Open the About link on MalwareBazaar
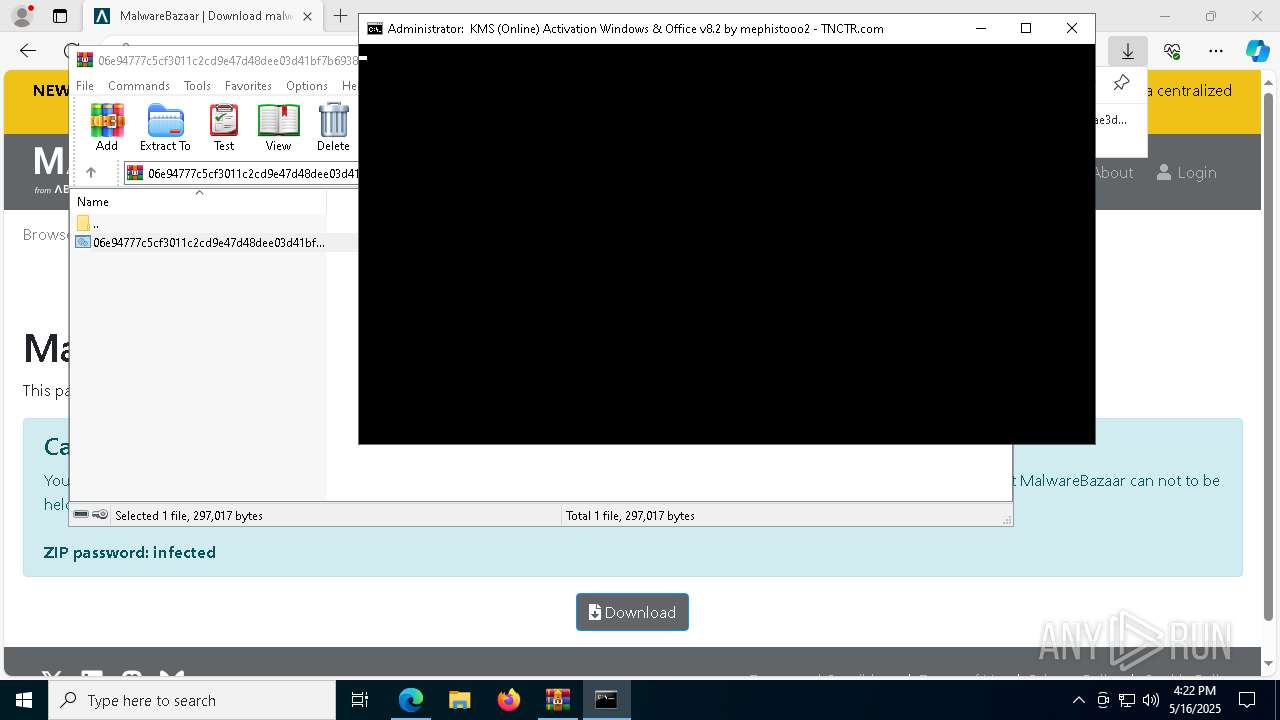 pyautogui.click(x=1113, y=173)
